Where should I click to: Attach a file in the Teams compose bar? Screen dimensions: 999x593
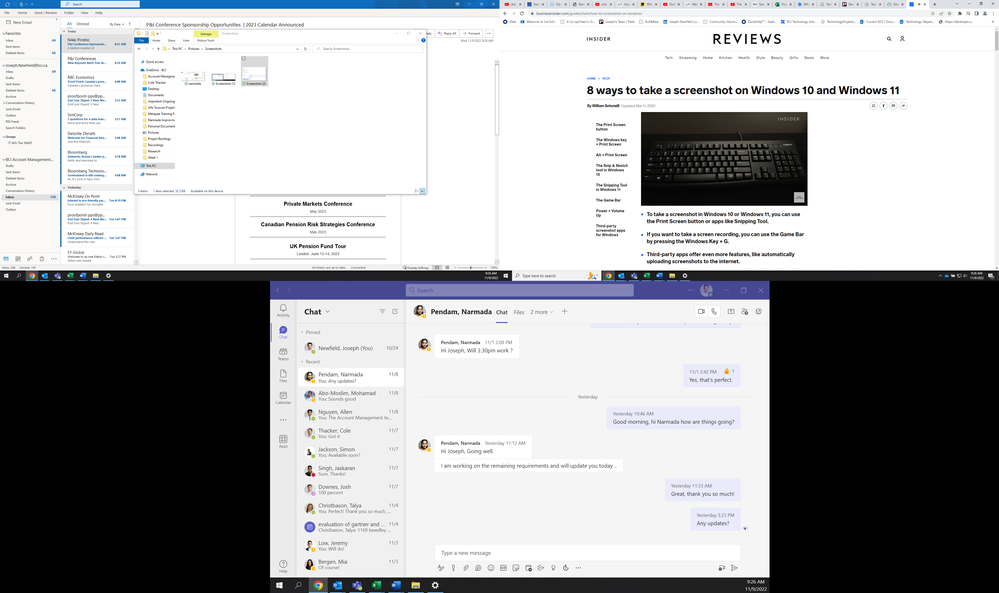(x=468, y=568)
